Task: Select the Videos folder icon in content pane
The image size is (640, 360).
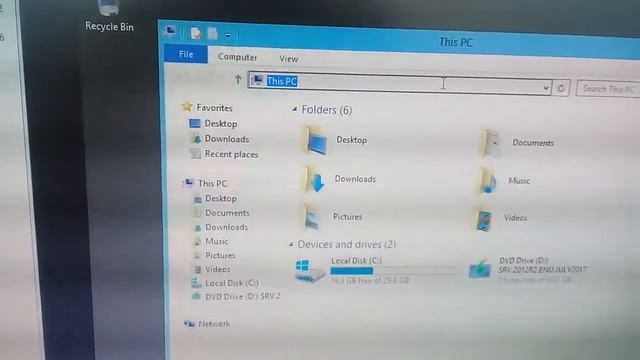Action: (484, 219)
